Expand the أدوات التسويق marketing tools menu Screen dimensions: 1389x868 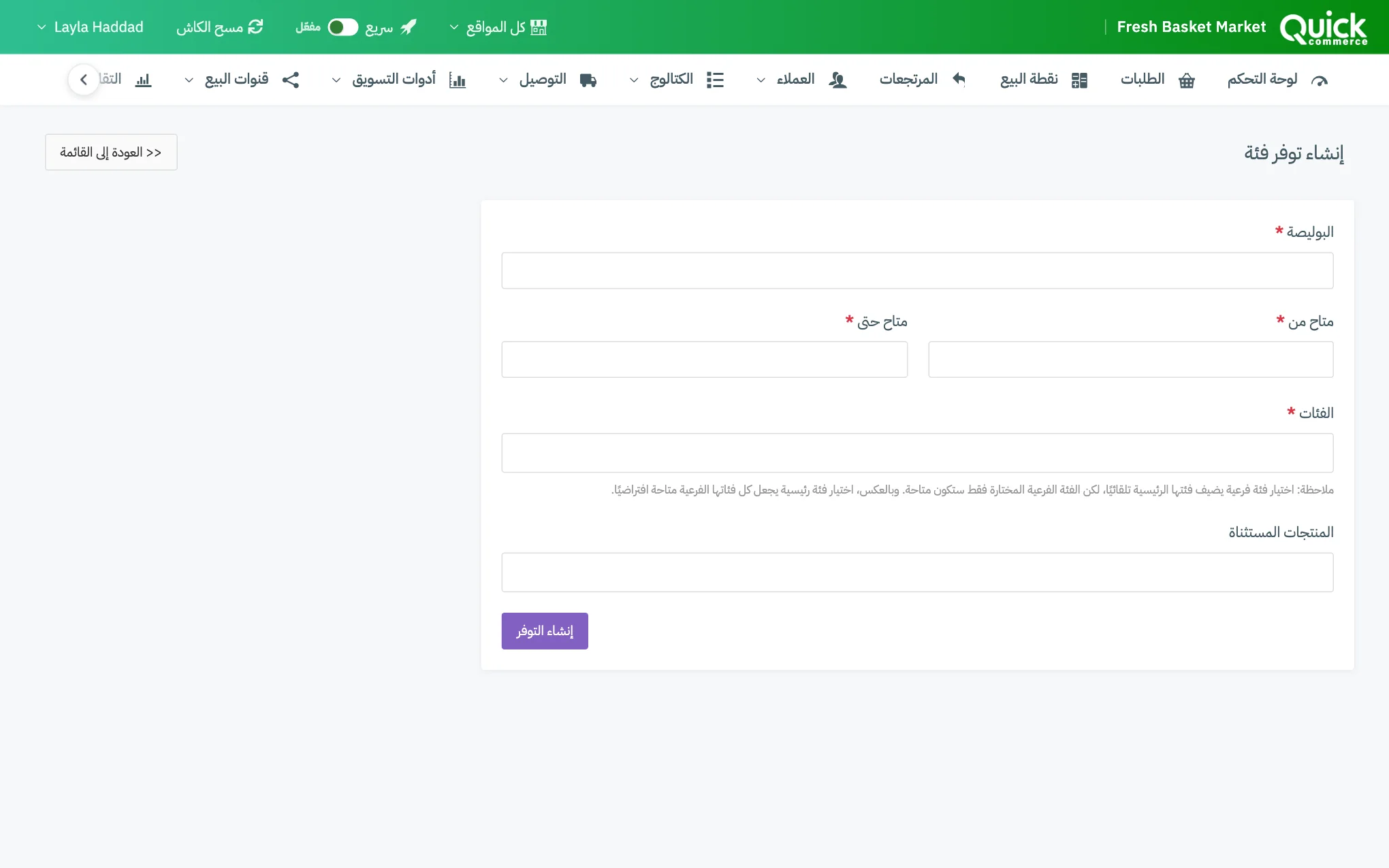398,80
